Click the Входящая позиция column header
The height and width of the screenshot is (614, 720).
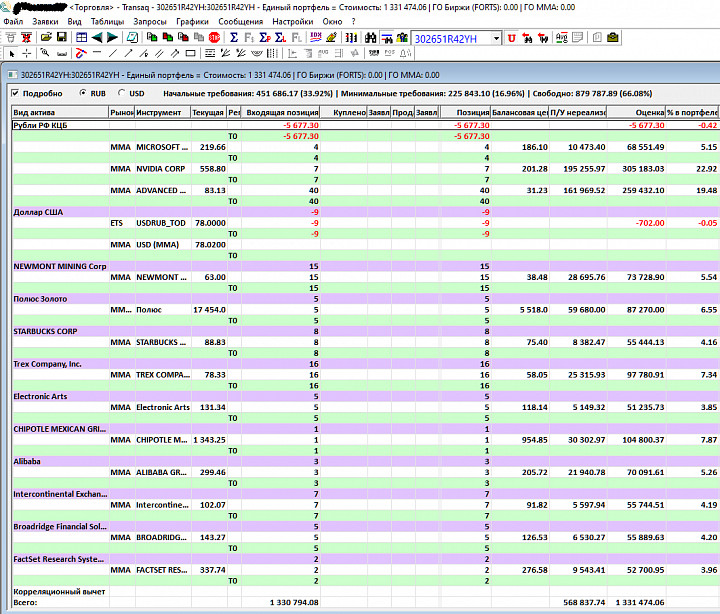tap(281, 112)
